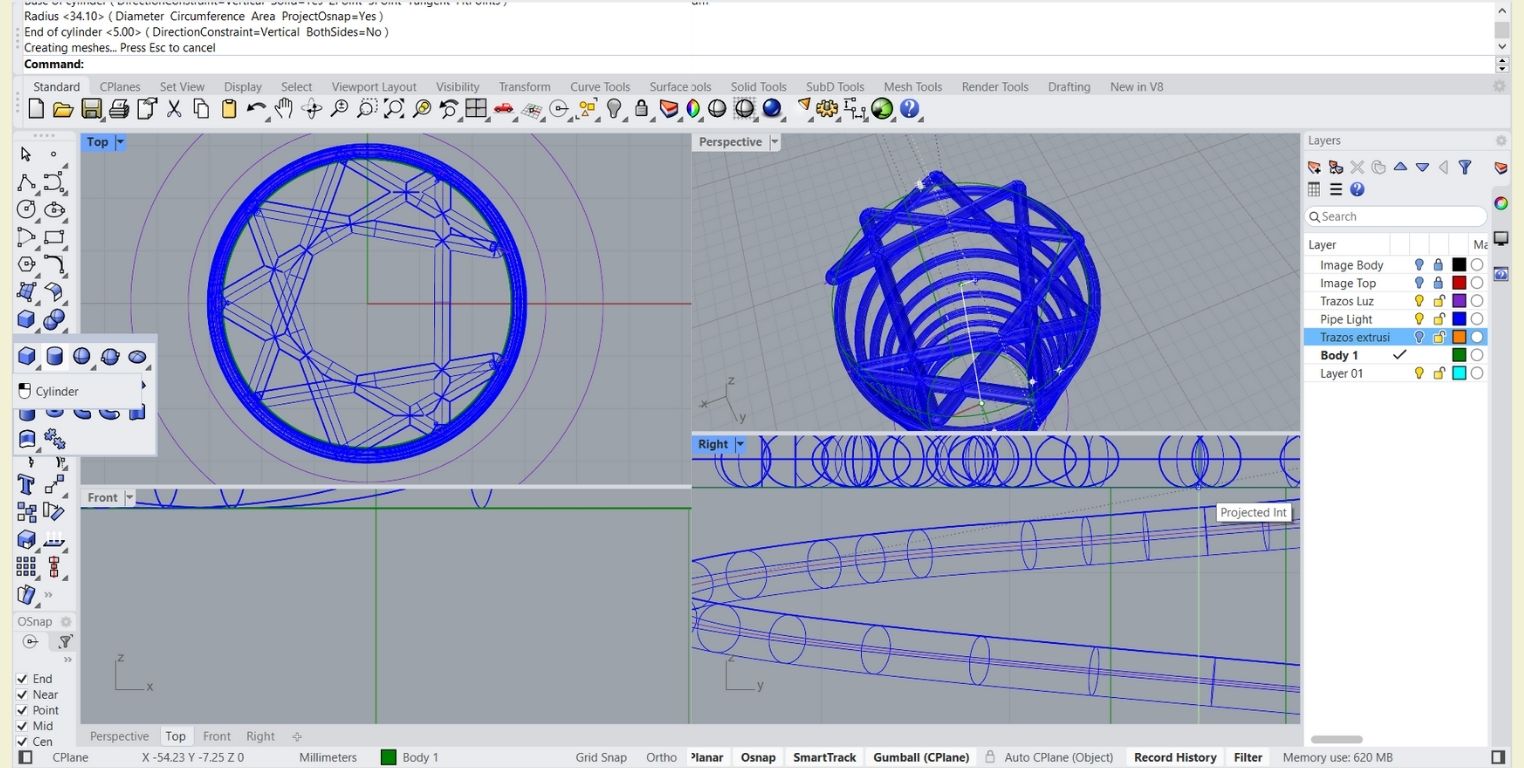
Task: Print using the printer icon
Action: pyautogui.click(x=119, y=109)
